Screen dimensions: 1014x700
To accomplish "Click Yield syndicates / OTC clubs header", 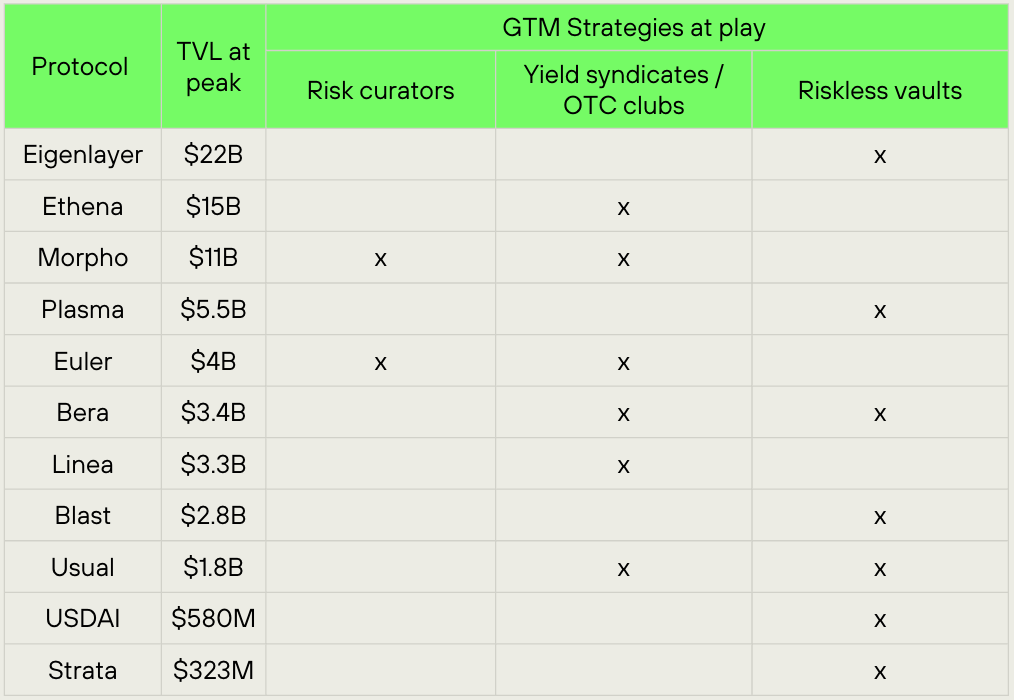I will pyautogui.click(x=623, y=90).
